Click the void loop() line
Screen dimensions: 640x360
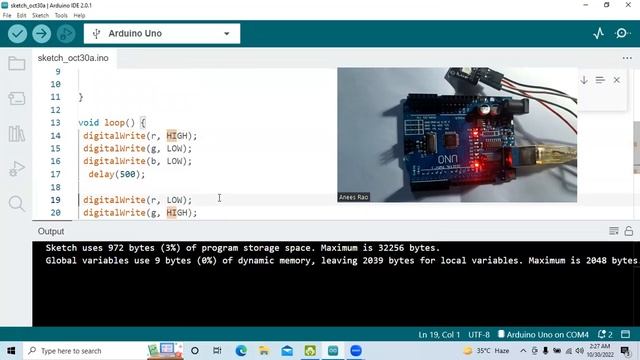pos(112,122)
